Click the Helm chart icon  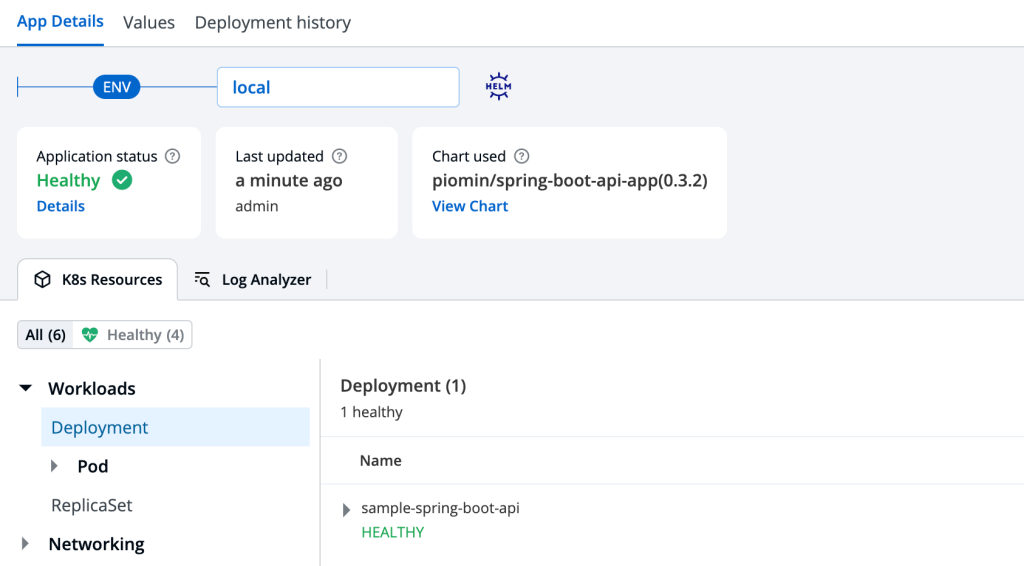(498, 87)
